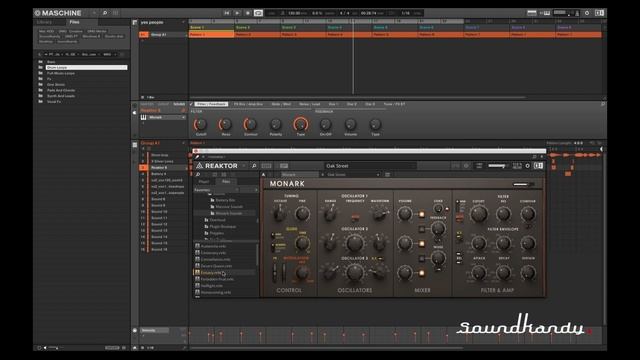Select Pattern 1 clip in the arranger
Viewport: 640px width, 360px height.
211,35
